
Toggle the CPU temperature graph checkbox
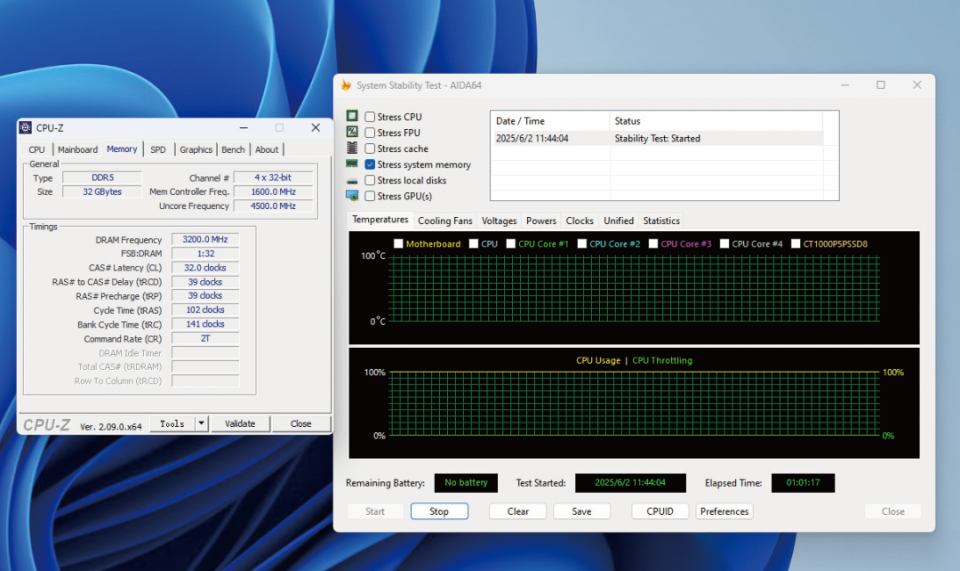point(473,244)
